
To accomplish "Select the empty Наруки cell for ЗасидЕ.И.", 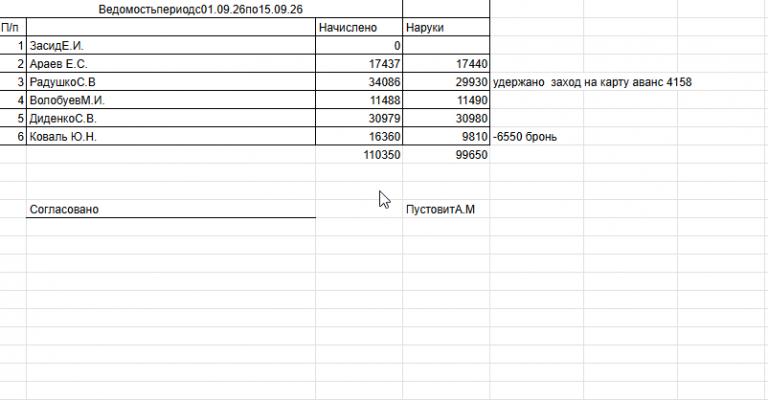I will point(446,46).
